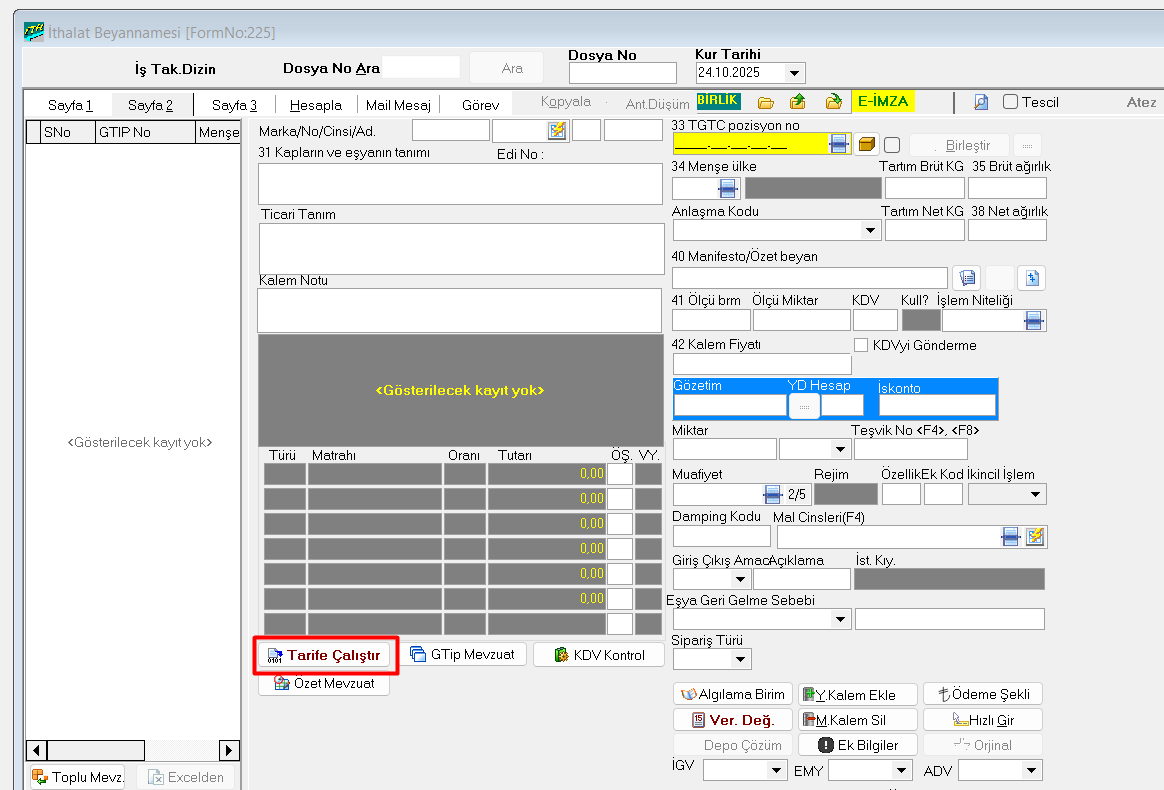Viewport: 1164px width, 790px height.
Task: Click the print preview magnifier icon beside Tescil
Action: (981, 102)
